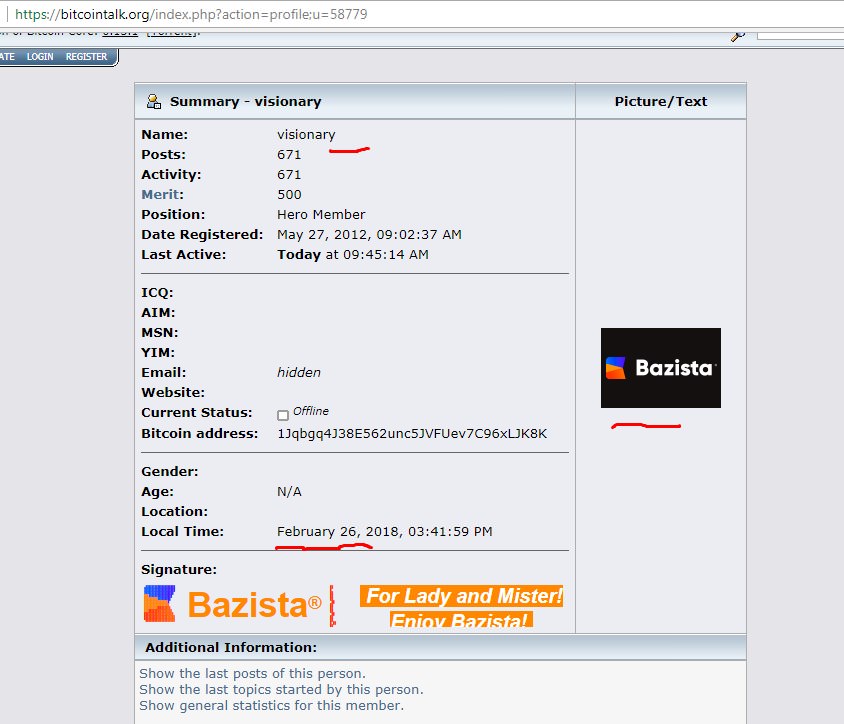This screenshot has height=724, width=844.
Task: Click the date 'May 27, 2012, 09:02:37 AM'
Action: 369,235
